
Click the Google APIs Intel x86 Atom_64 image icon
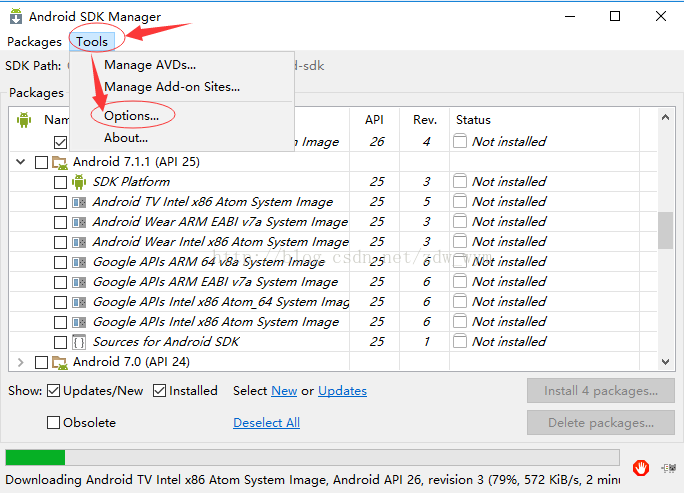[x=79, y=302]
